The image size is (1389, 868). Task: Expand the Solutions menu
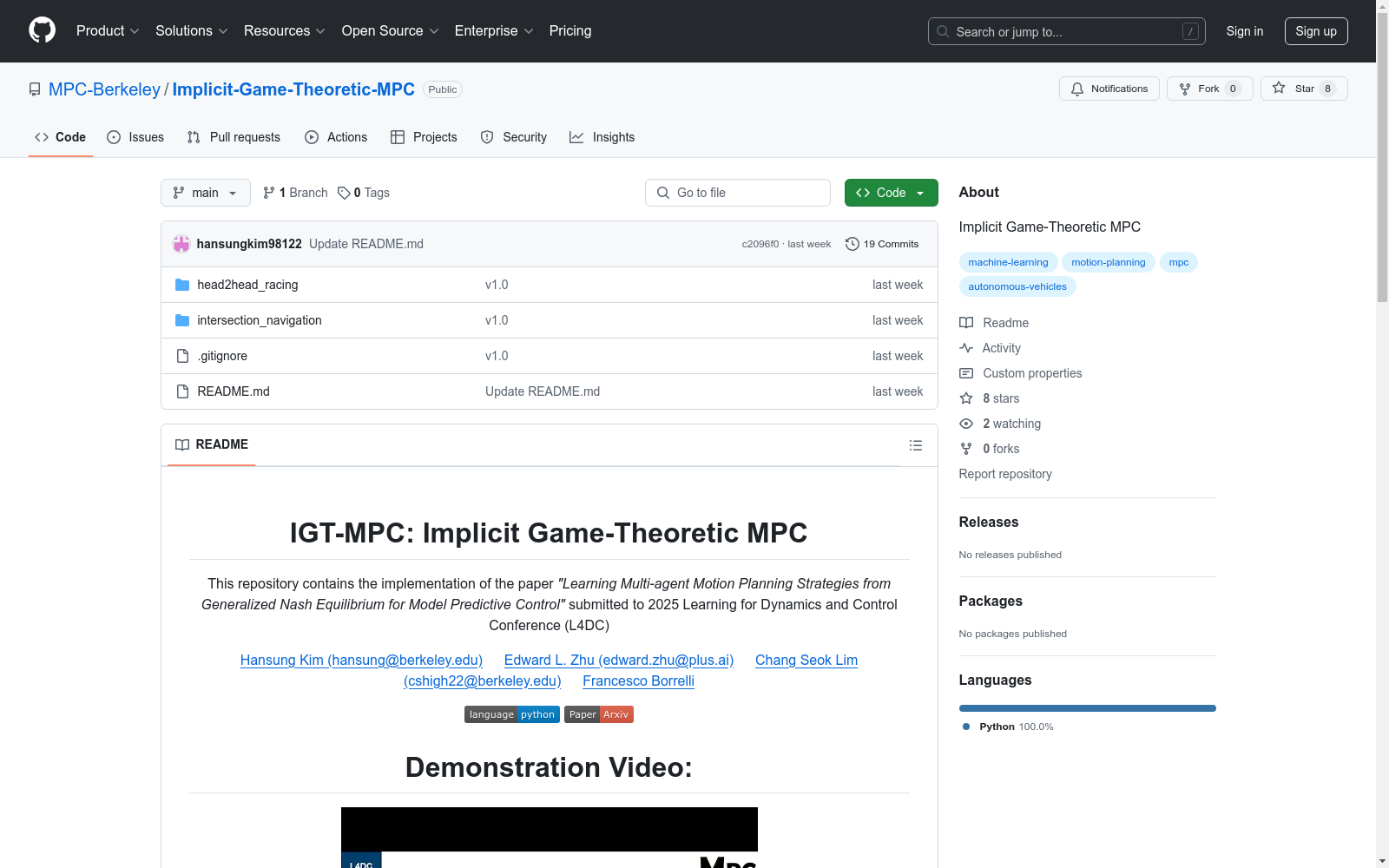(192, 31)
